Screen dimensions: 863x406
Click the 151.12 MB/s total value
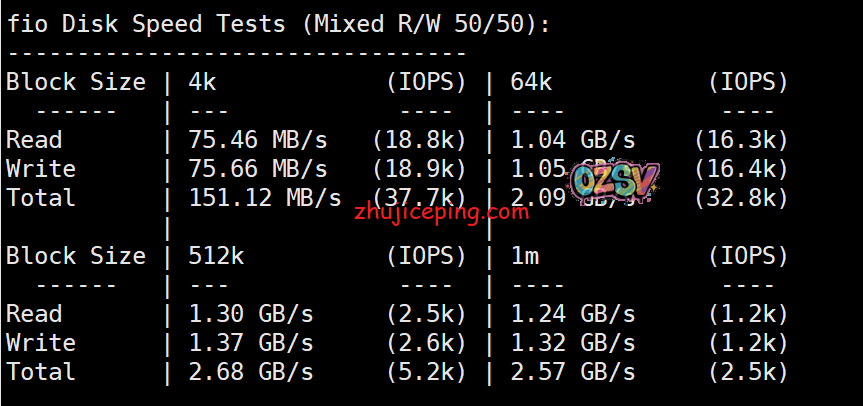pos(265,198)
